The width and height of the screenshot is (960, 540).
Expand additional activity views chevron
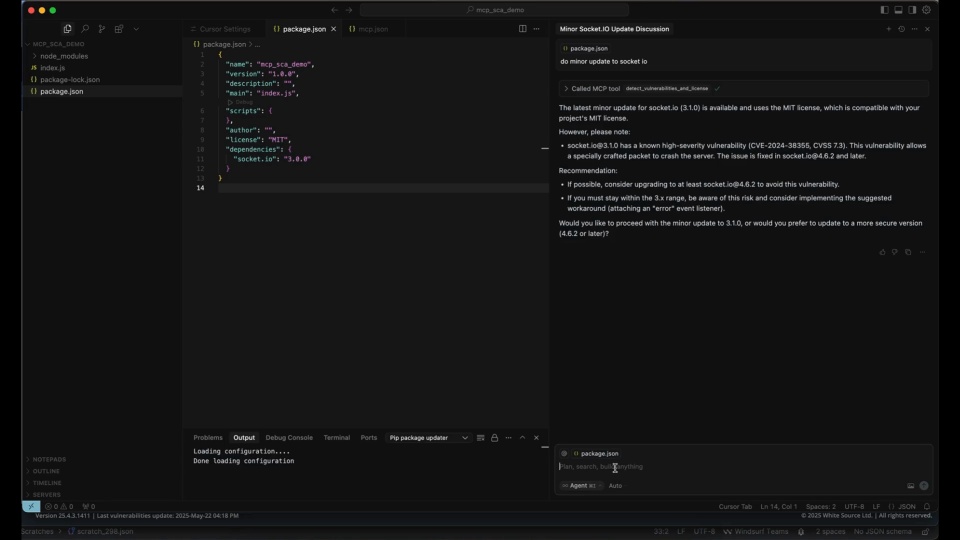[136, 29]
